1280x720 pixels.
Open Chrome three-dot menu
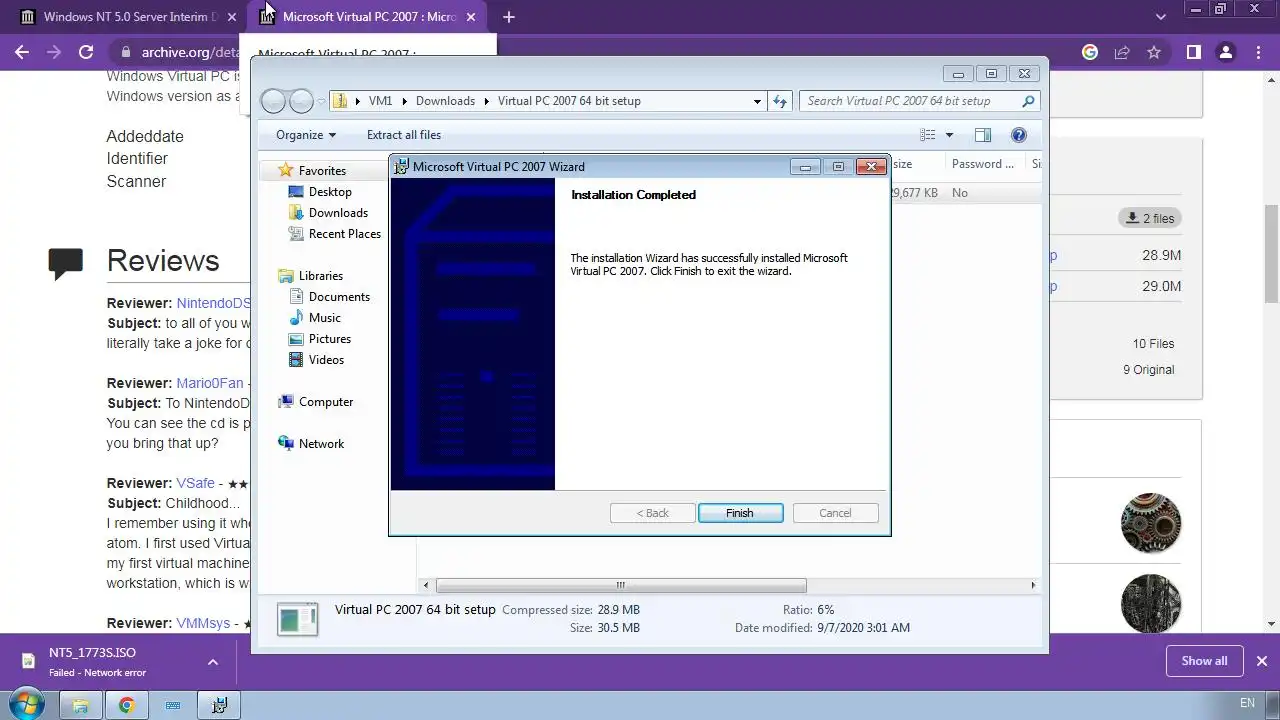coord(1258,52)
